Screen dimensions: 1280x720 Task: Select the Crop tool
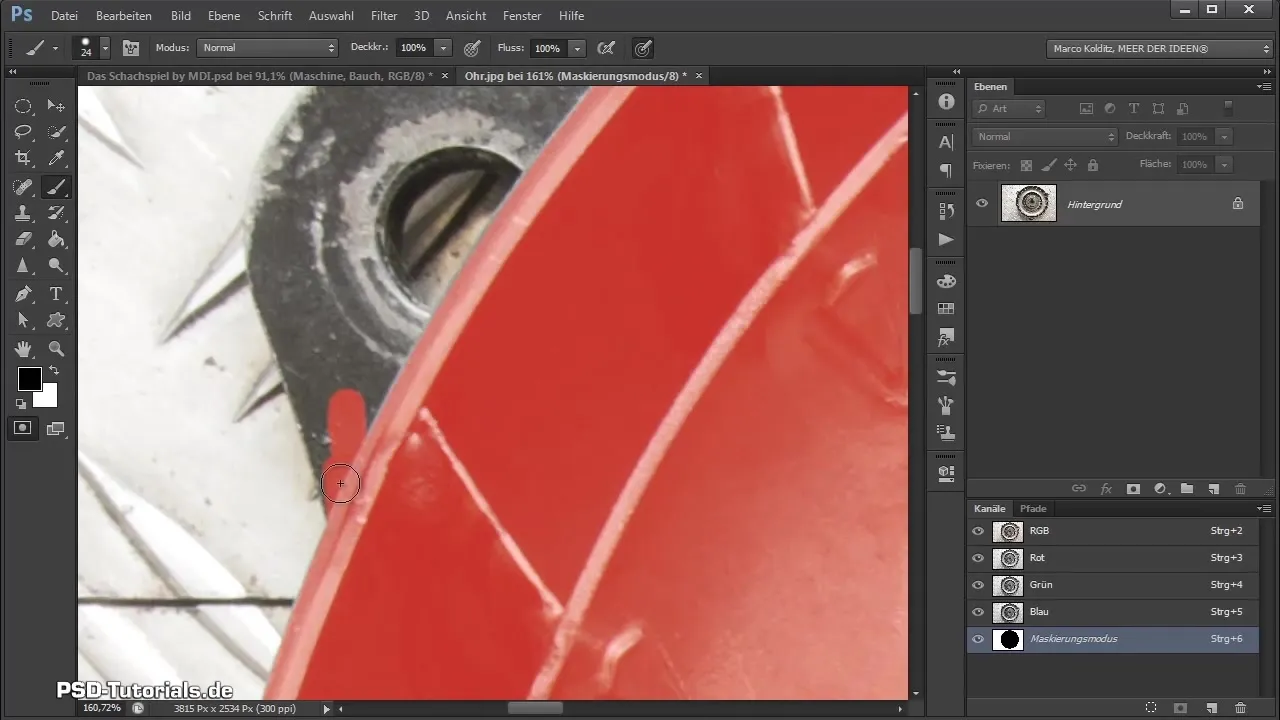[23, 158]
